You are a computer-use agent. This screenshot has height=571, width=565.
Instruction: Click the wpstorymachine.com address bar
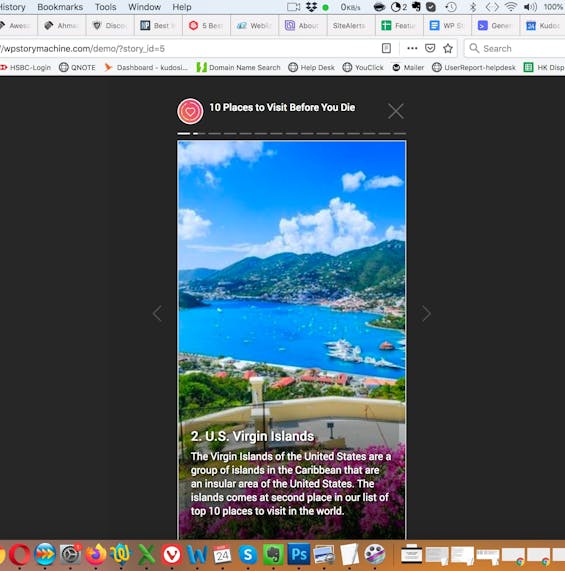coord(189,48)
